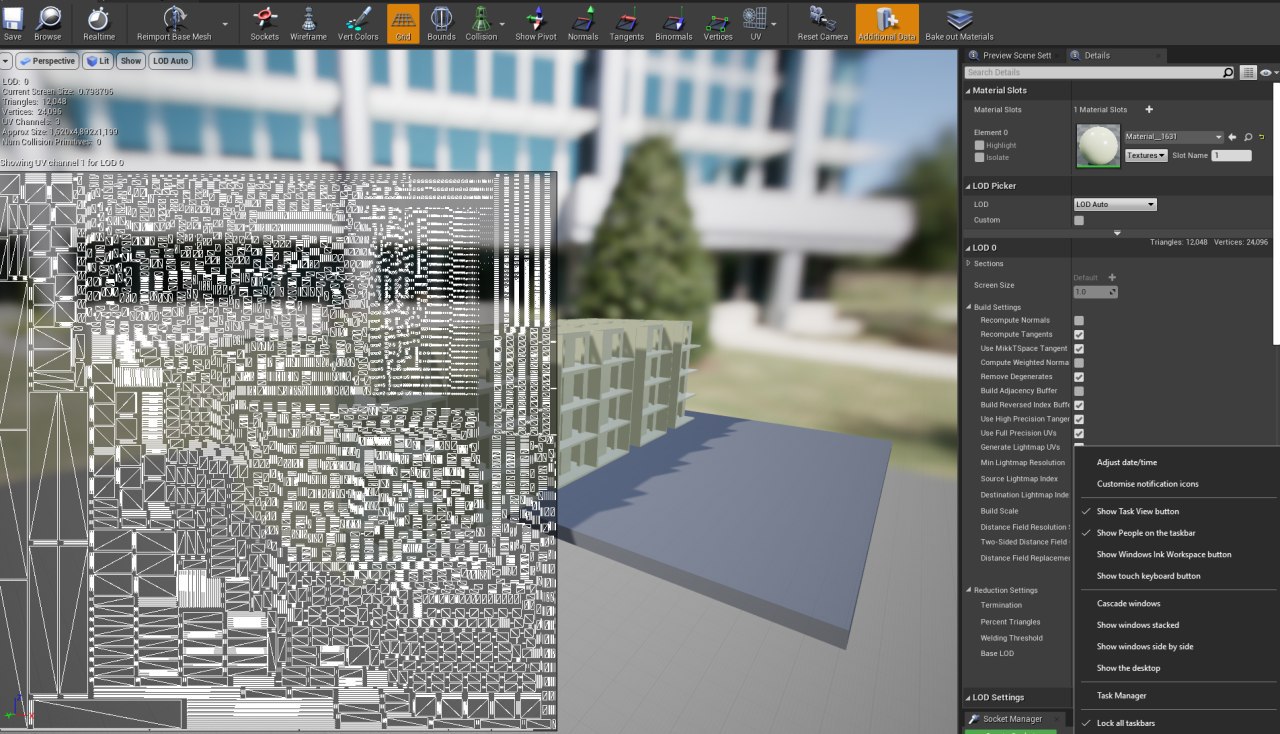Choose Cascade windows menu entry
Screen dimensions: 1280x734
1128,603
